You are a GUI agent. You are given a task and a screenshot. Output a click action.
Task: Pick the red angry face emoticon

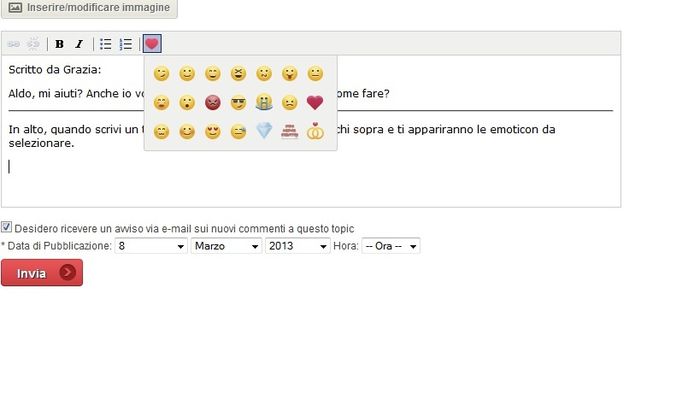[x=212, y=103]
